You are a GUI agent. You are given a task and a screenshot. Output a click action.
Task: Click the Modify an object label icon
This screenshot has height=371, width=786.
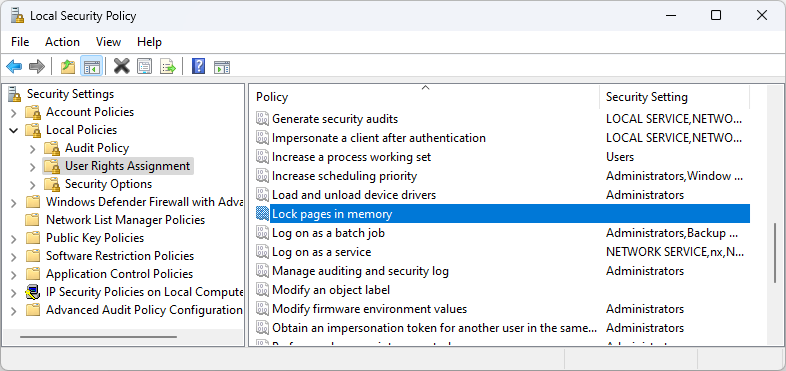263,290
